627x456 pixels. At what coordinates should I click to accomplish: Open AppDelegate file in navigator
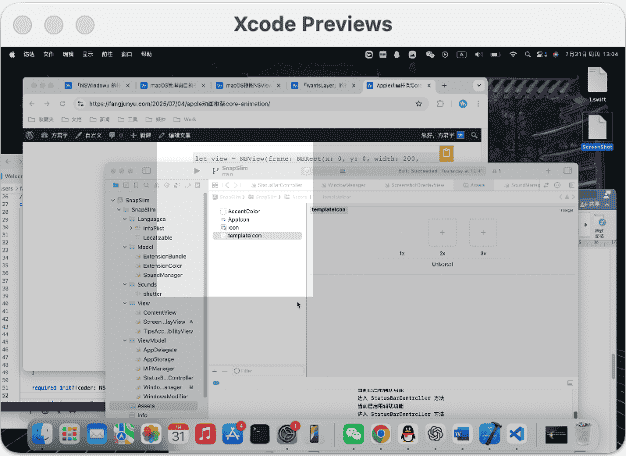[160, 350]
